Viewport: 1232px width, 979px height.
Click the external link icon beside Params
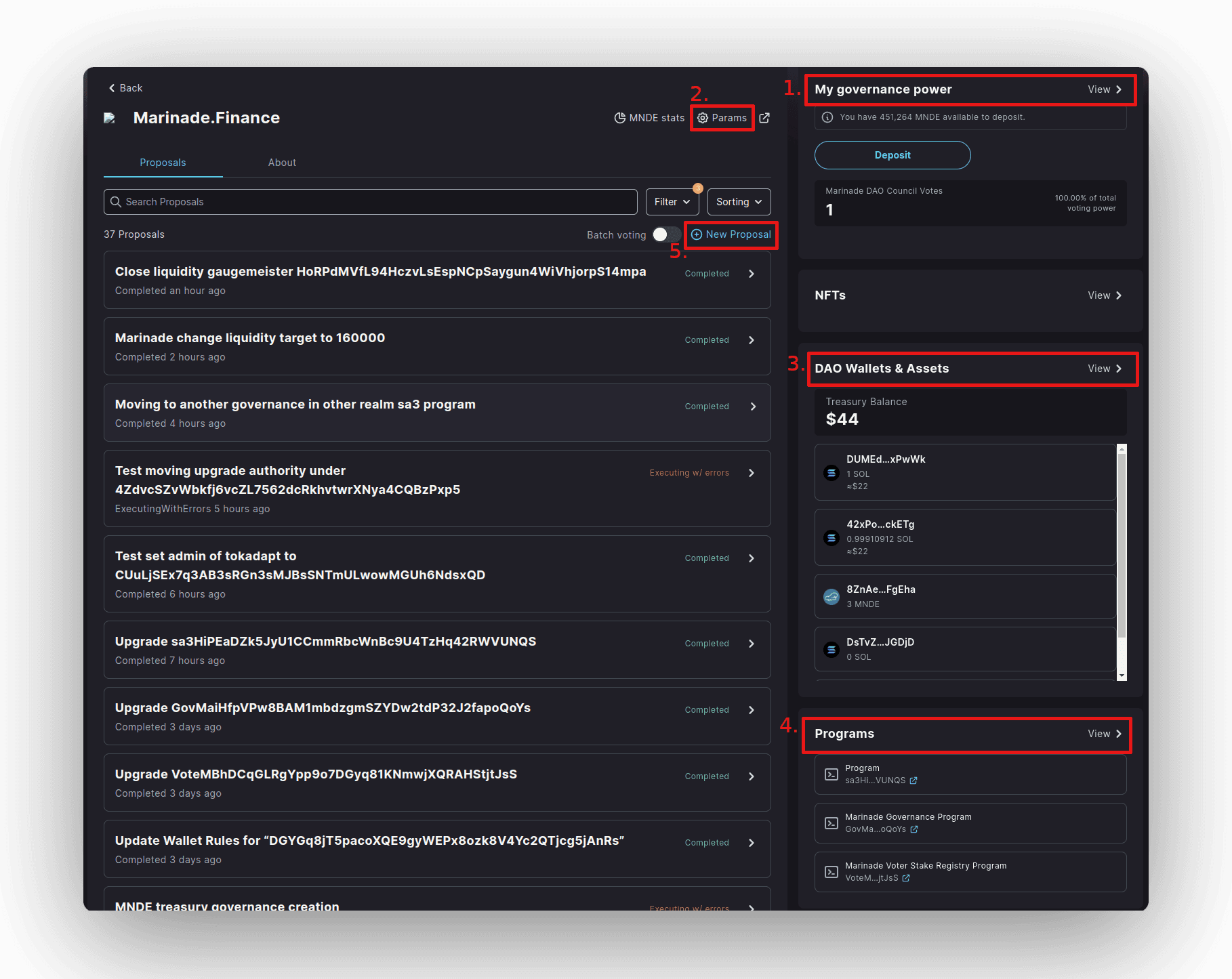click(x=764, y=118)
